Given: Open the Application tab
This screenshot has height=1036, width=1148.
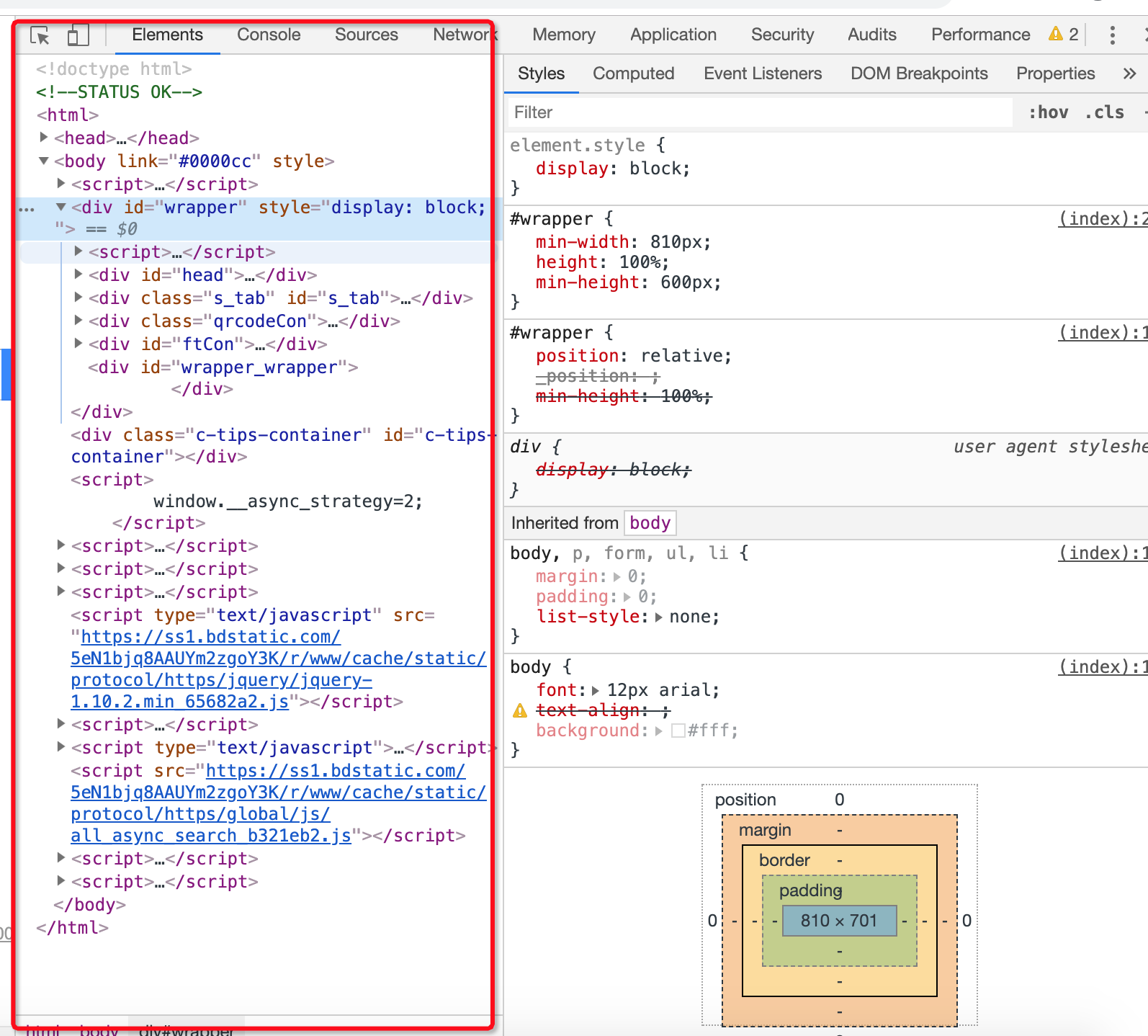Looking at the screenshot, I should click(x=673, y=35).
